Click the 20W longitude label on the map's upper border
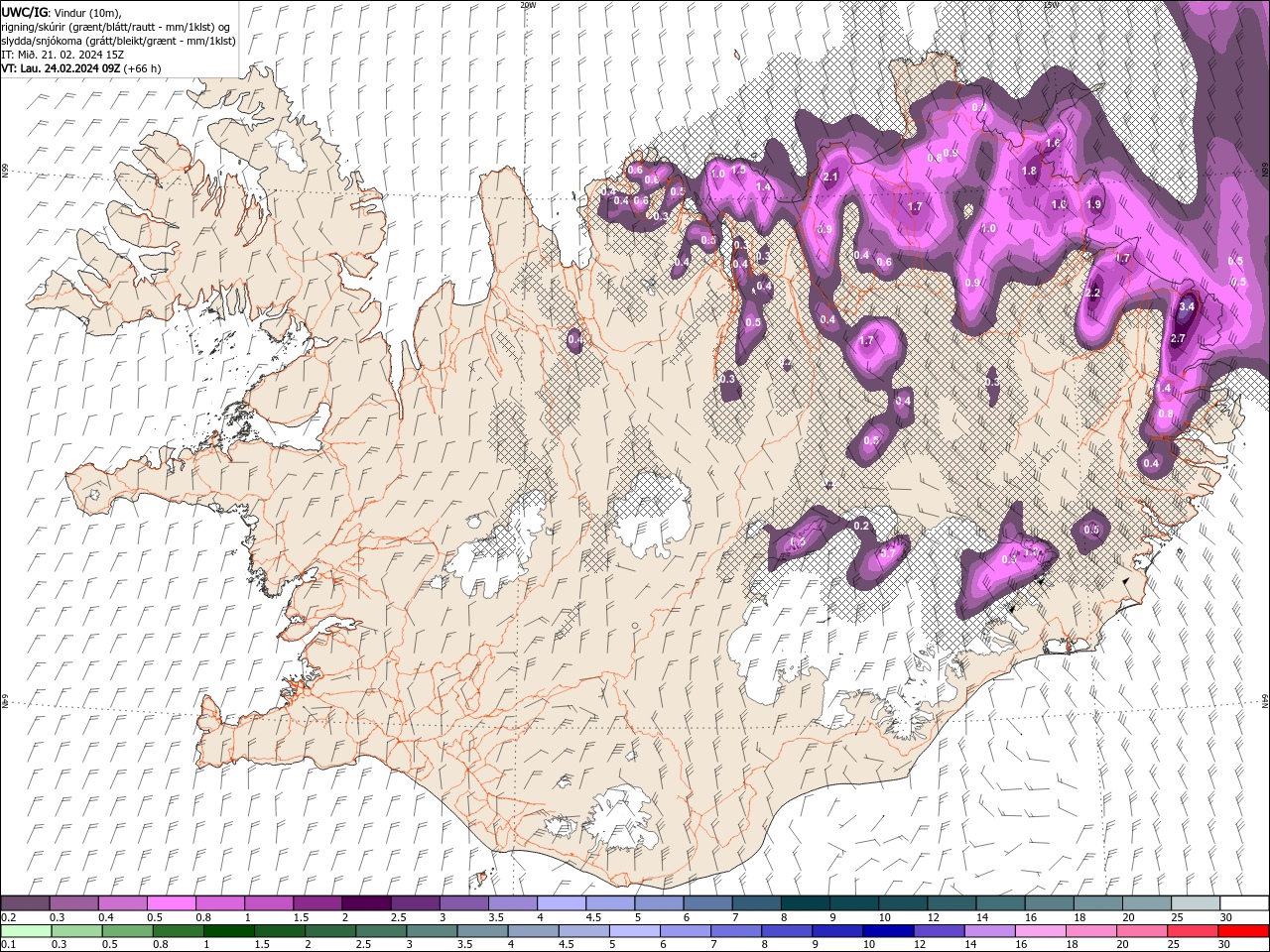This screenshot has width=1270, height=952. point(528,5)
